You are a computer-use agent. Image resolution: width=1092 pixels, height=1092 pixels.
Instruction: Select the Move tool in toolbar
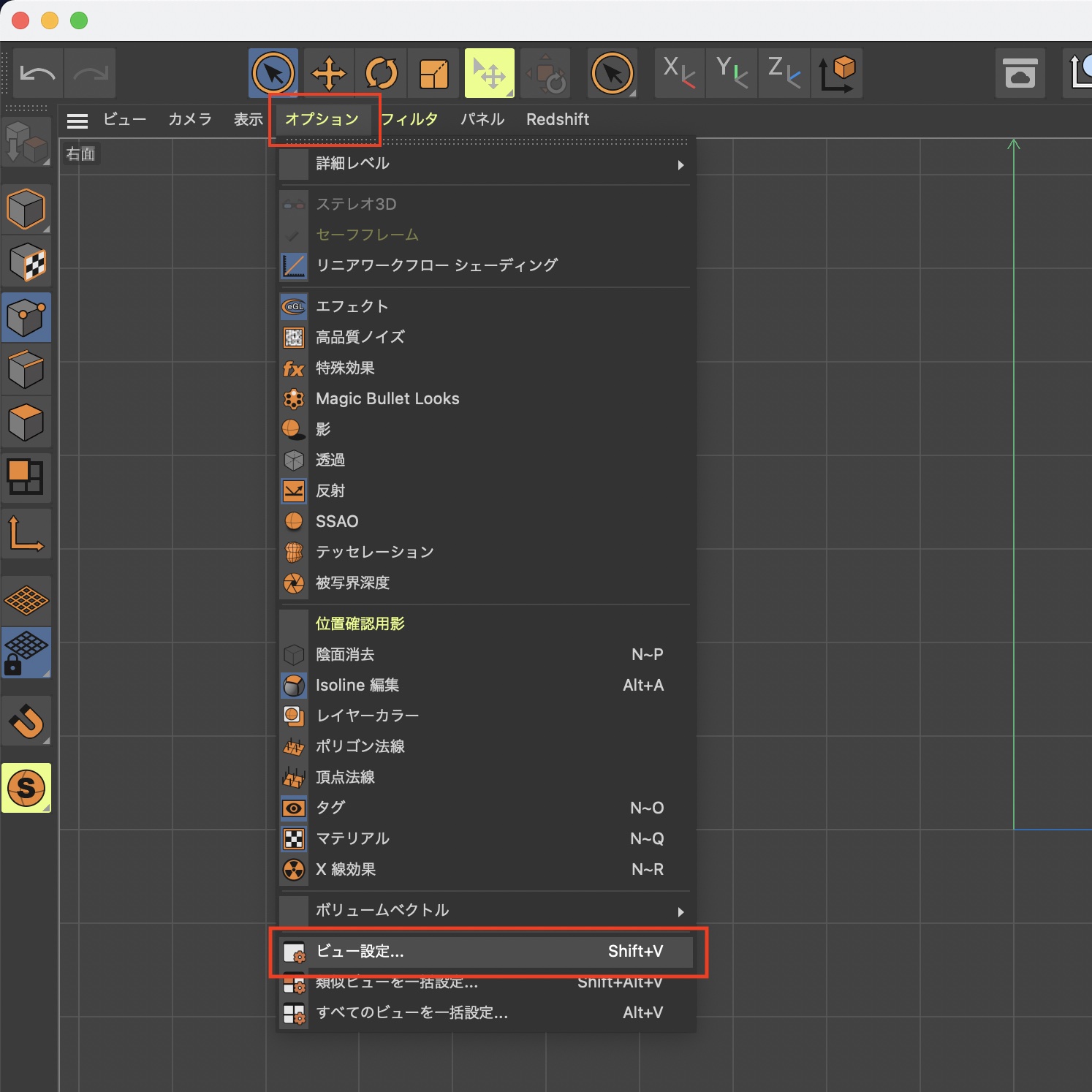point(329,73)
